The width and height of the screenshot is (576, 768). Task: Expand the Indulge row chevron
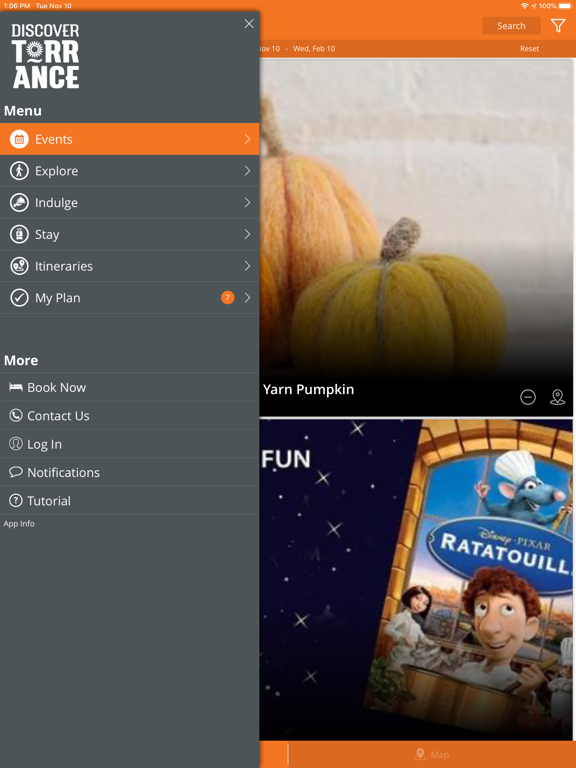point(247,203)
